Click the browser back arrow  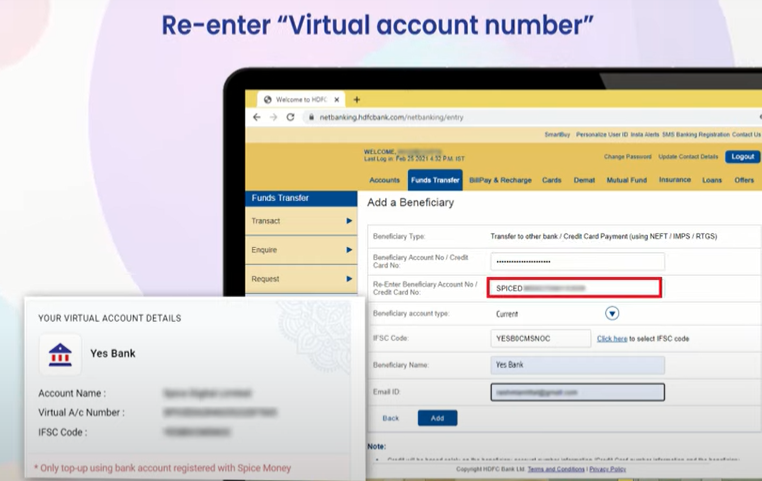point(257,117)
